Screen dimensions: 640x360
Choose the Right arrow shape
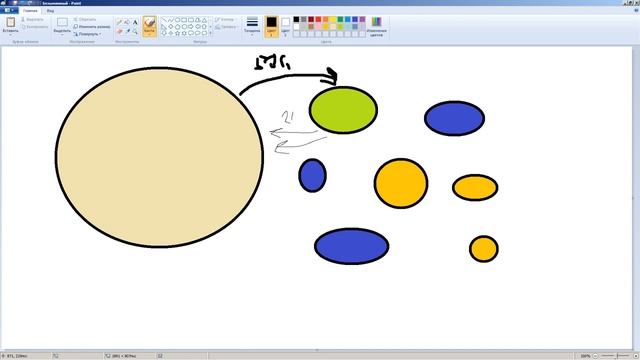pos(191,27)
